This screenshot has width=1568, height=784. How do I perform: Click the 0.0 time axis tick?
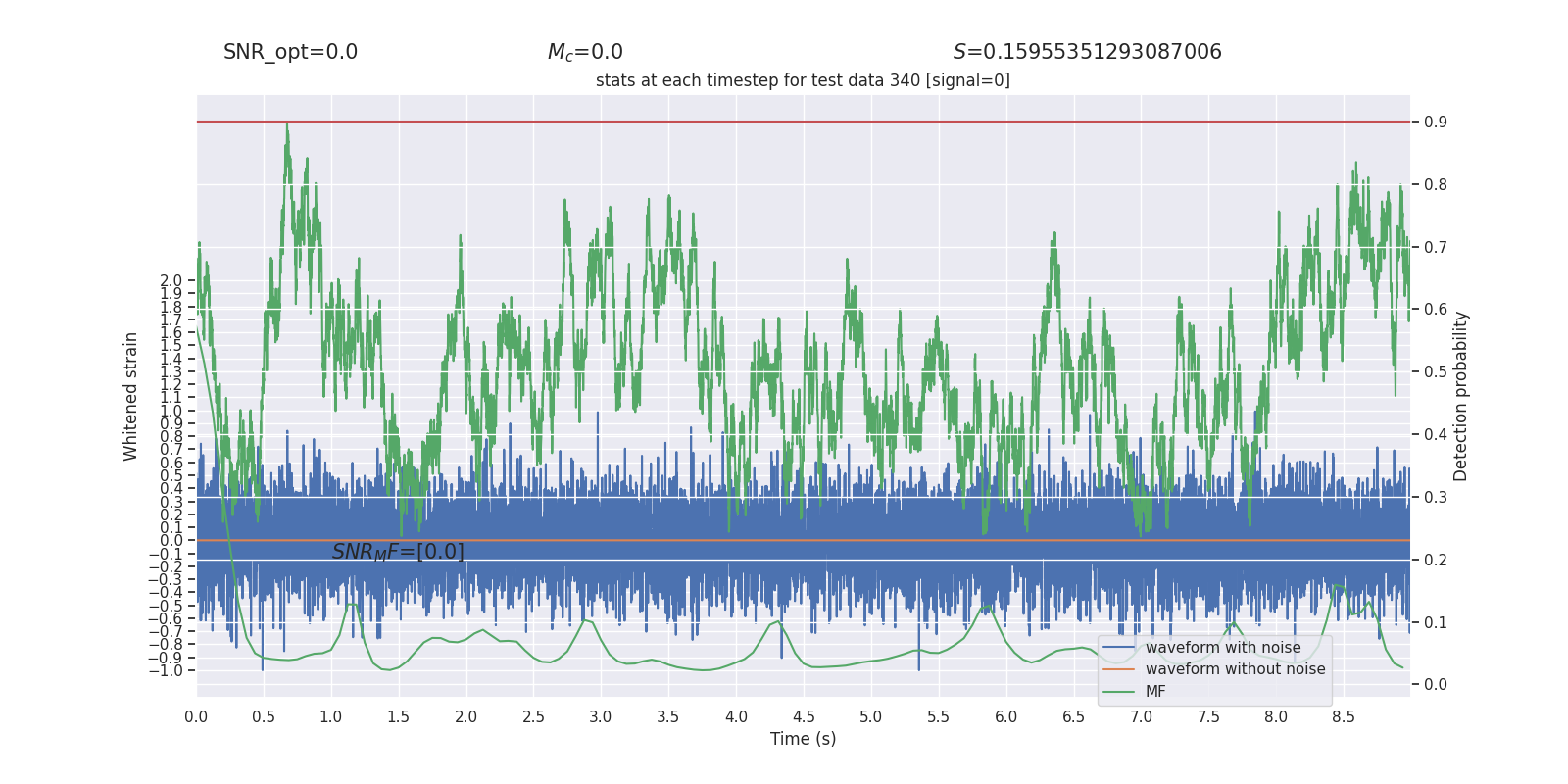tap(196, 717)
